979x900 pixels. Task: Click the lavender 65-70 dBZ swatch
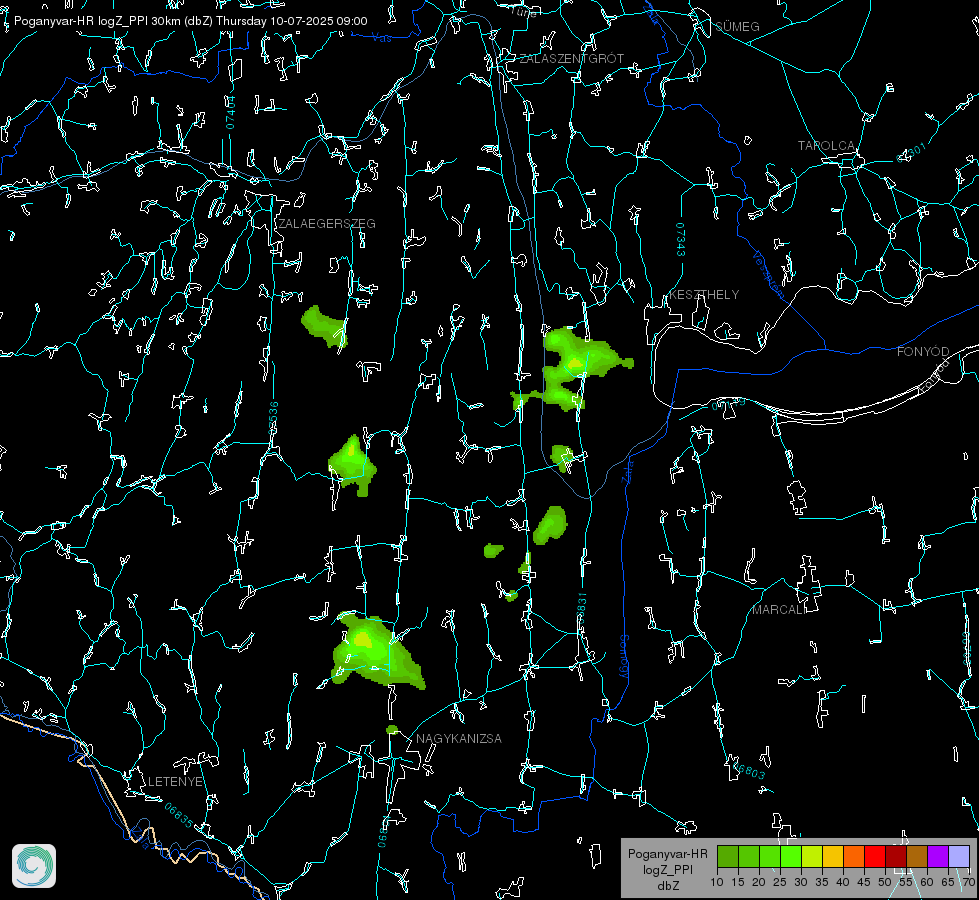coord(959,856)
